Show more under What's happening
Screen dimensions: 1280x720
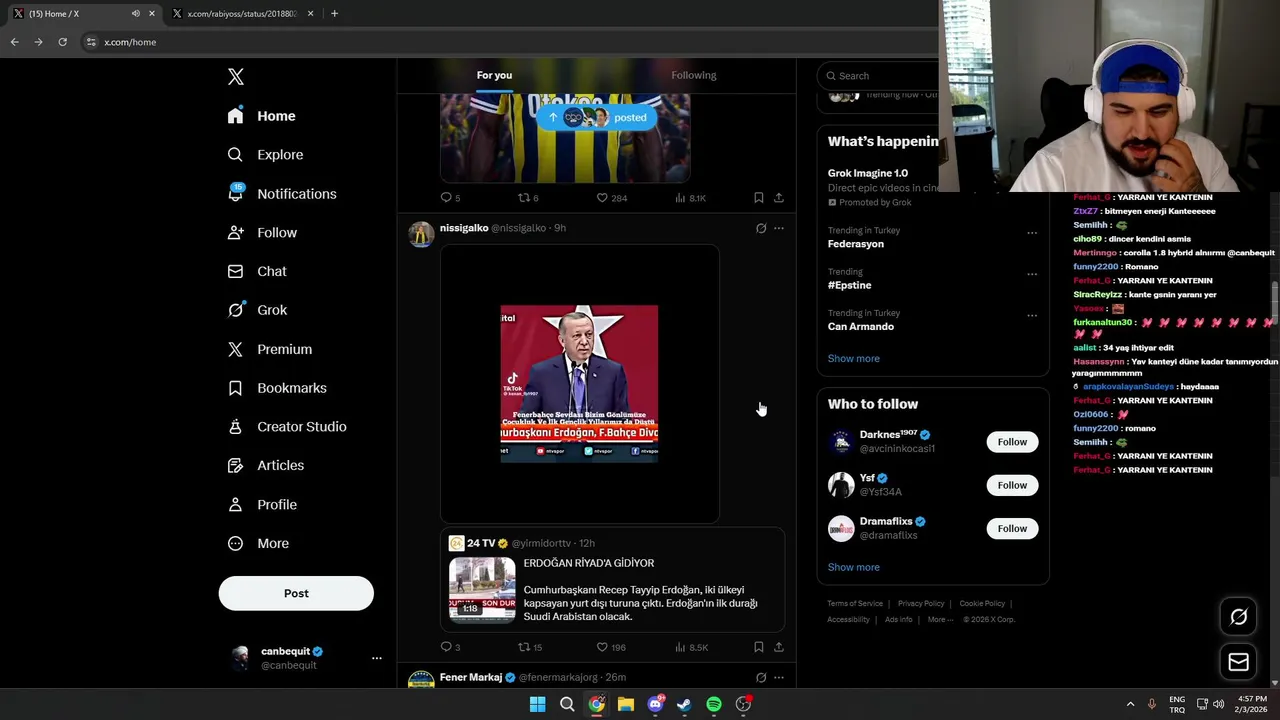coord(853,358)
